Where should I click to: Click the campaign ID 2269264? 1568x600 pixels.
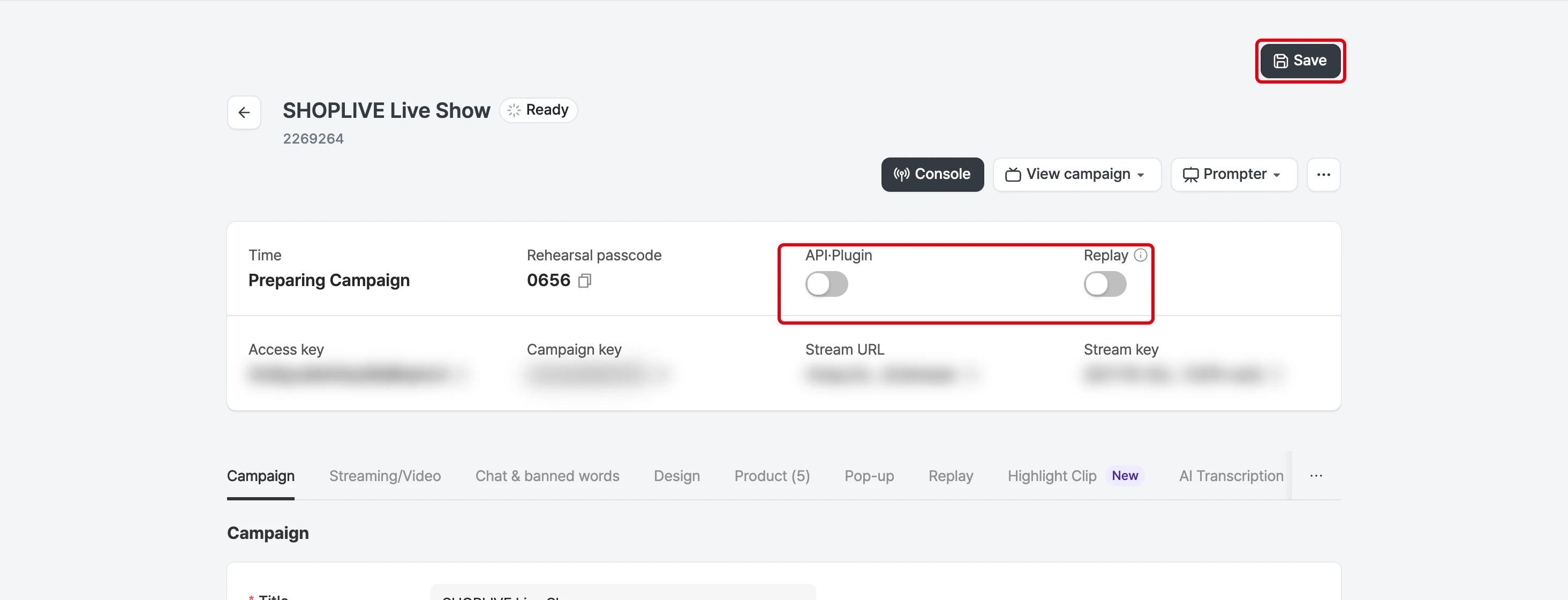click(x=313, y=139)
